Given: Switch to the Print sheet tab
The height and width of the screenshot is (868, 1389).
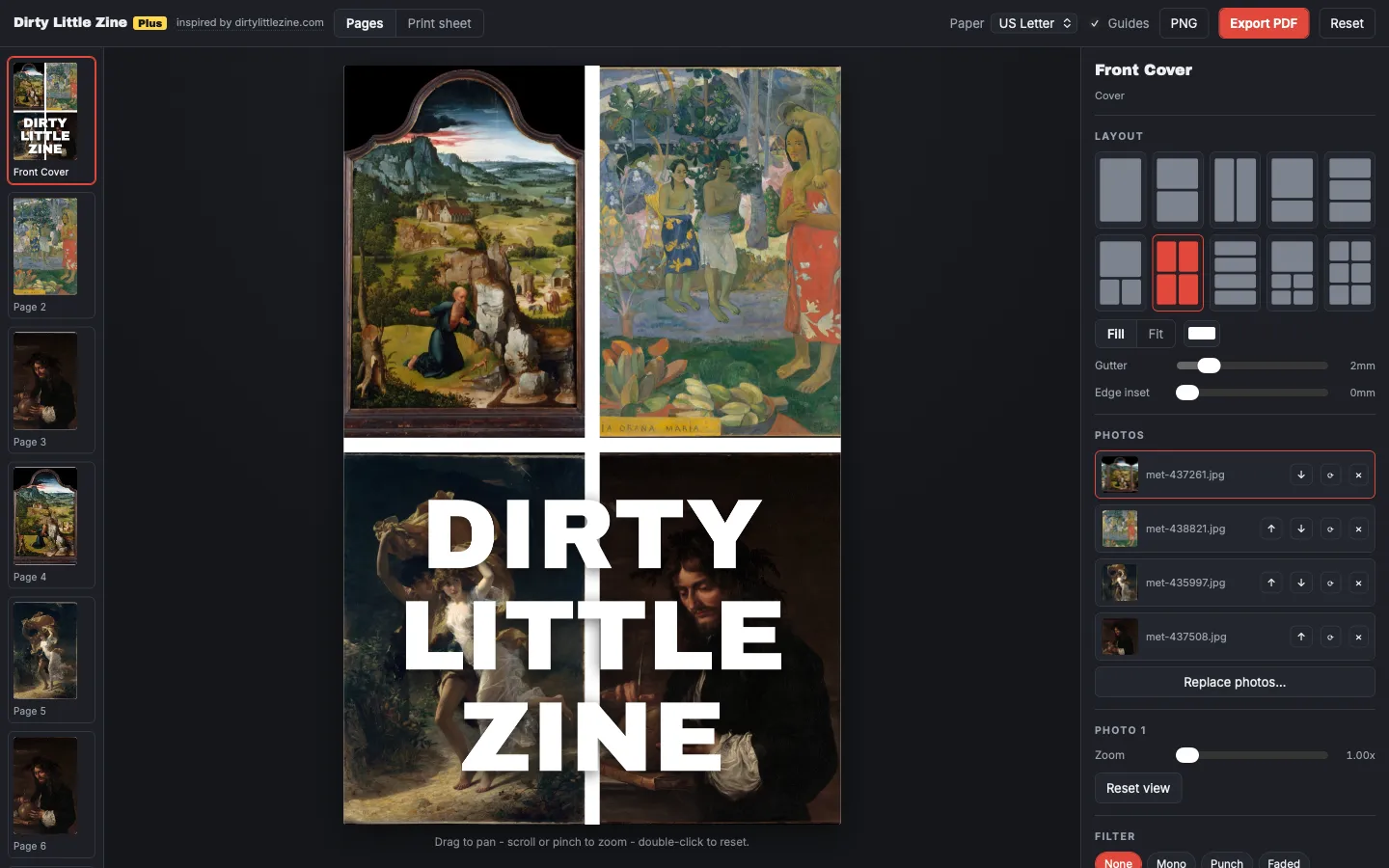Looking at the screenshot, I should pyautogui.click(x=440, y=23).
